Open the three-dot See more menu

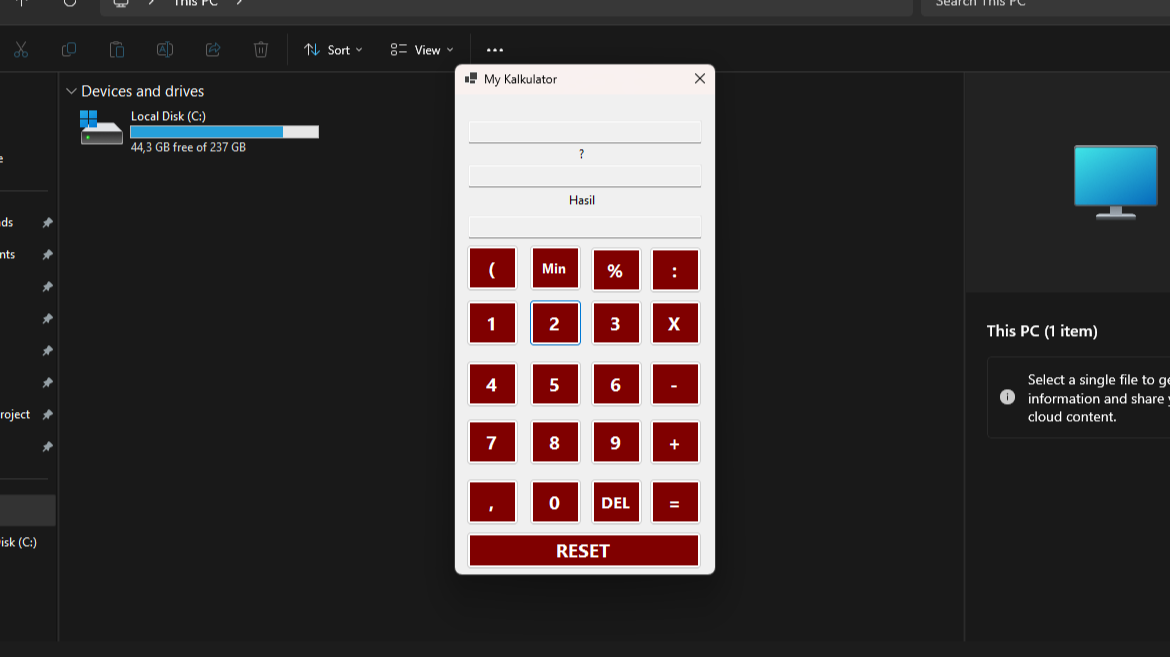pyautogui.click(x=495, y=50)
